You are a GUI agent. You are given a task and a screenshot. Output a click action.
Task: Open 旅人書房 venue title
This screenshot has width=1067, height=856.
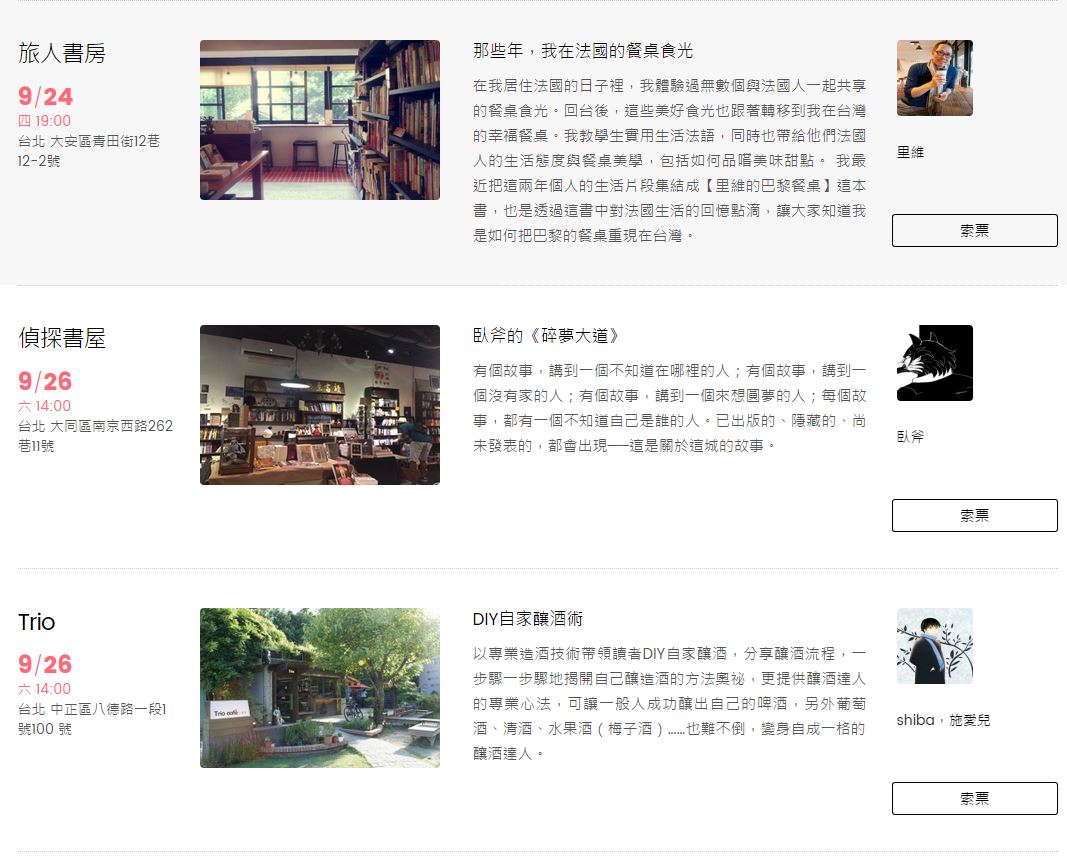point(62,53)
